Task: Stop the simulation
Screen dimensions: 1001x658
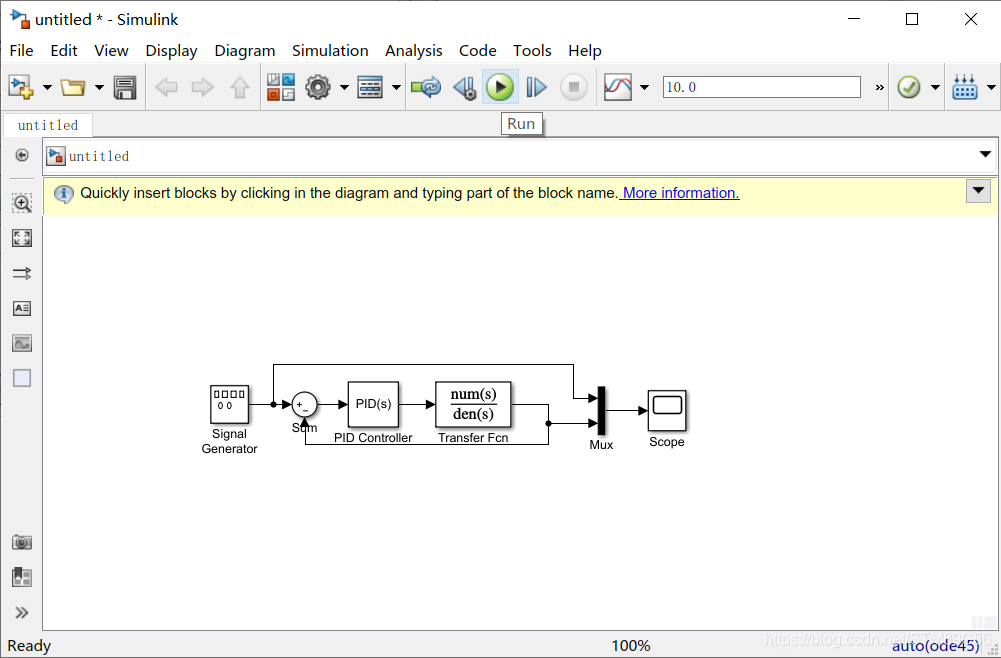Action: tap(572, 87)
